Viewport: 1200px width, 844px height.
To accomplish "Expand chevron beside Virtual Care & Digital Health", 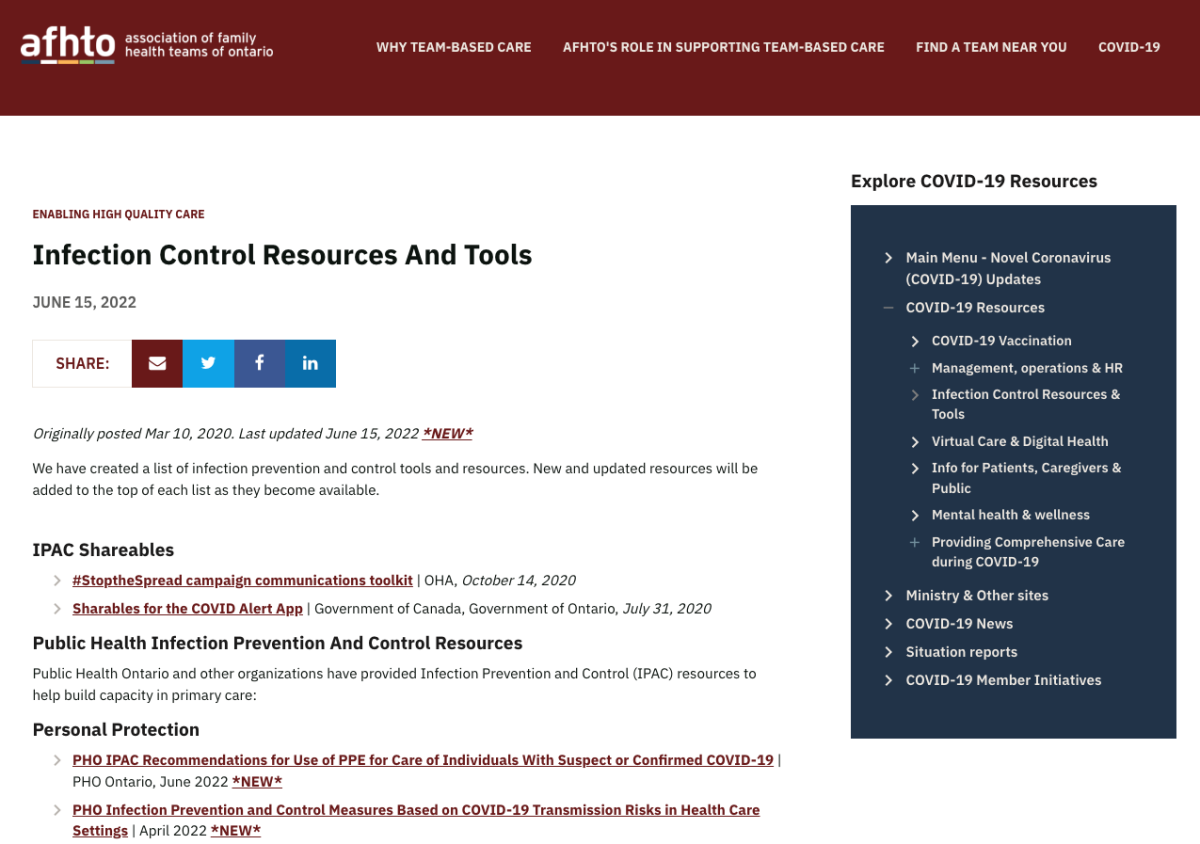I will click(x=914, y=442).
